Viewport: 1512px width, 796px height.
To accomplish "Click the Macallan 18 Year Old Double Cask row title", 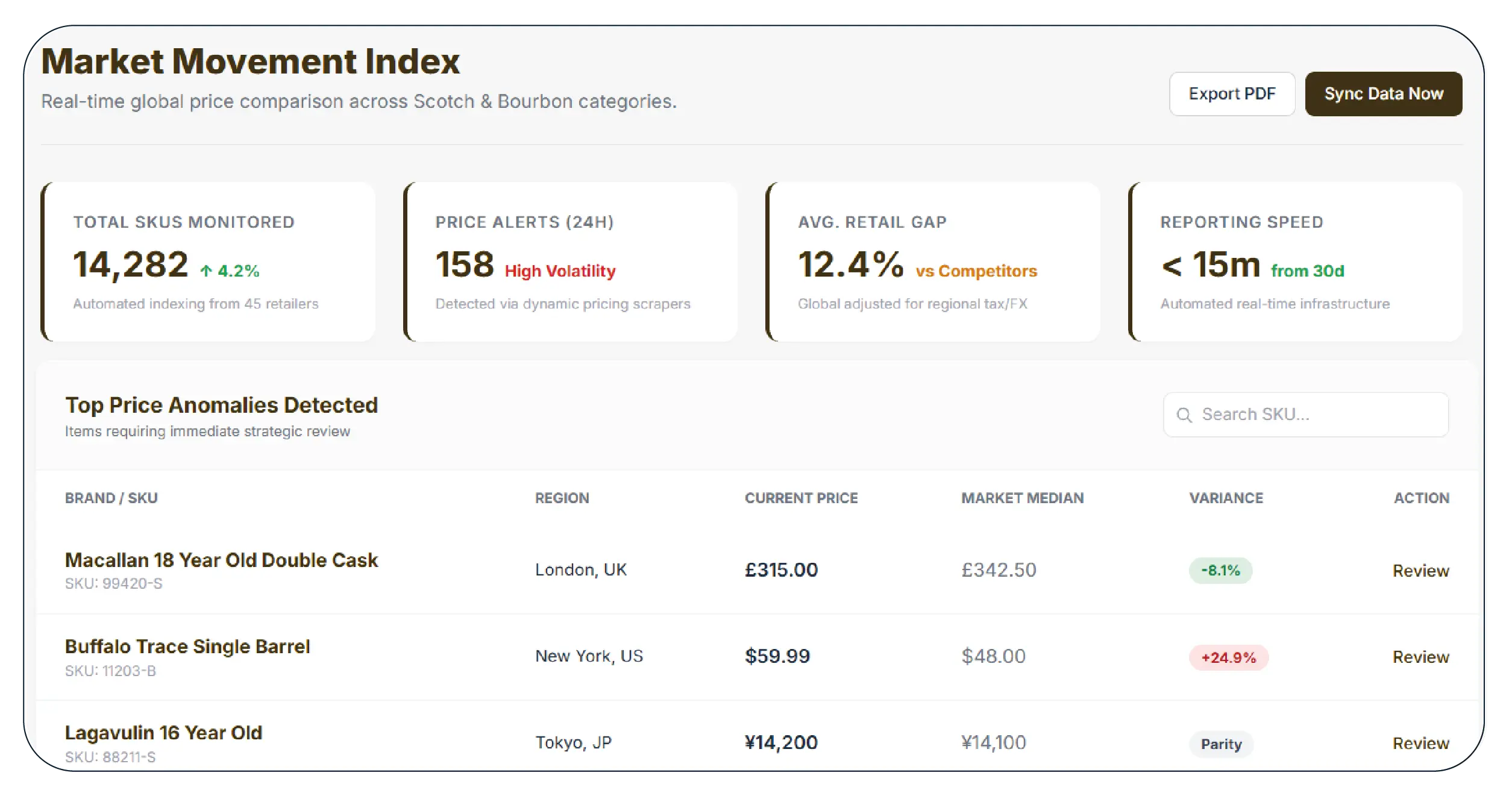I will [x=221, y=560].
